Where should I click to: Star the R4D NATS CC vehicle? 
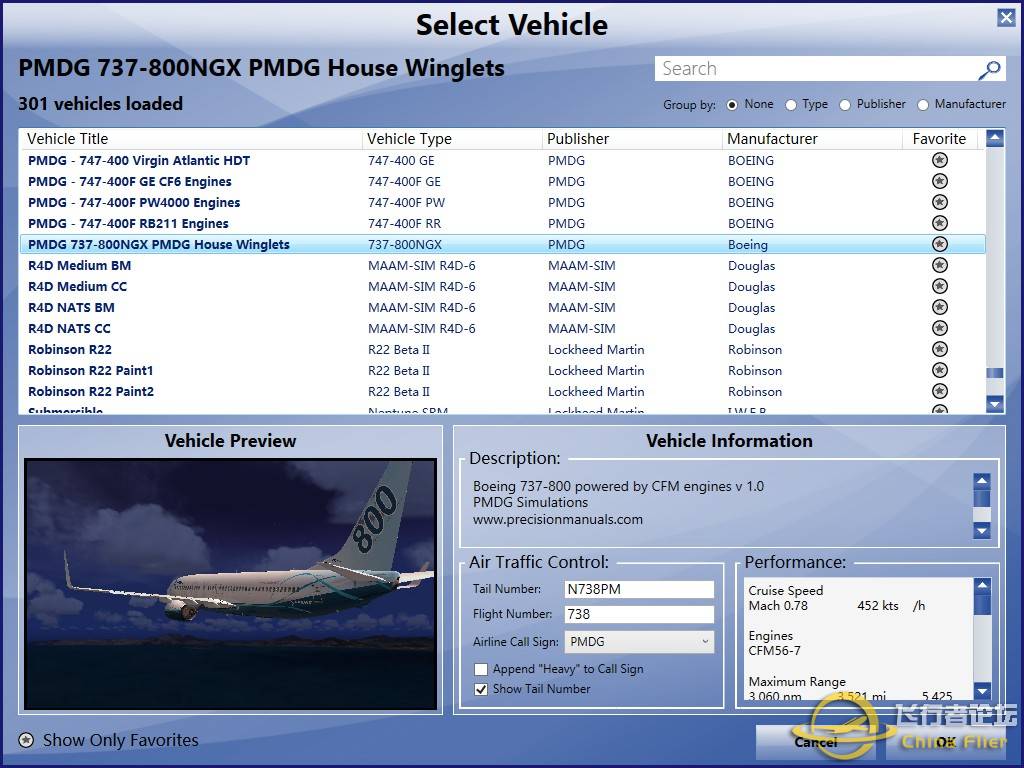coord(939,328)
